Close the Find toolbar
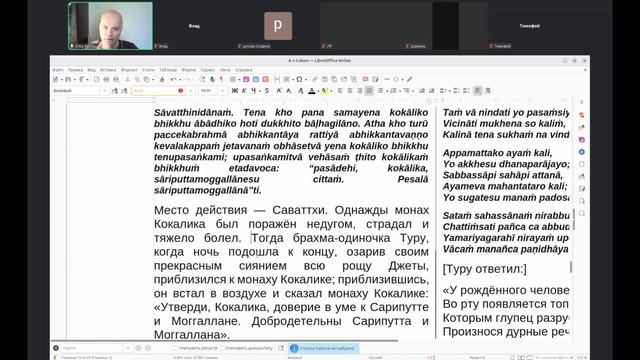The height and width of the screenshot is (360, 640). point(56,348)
